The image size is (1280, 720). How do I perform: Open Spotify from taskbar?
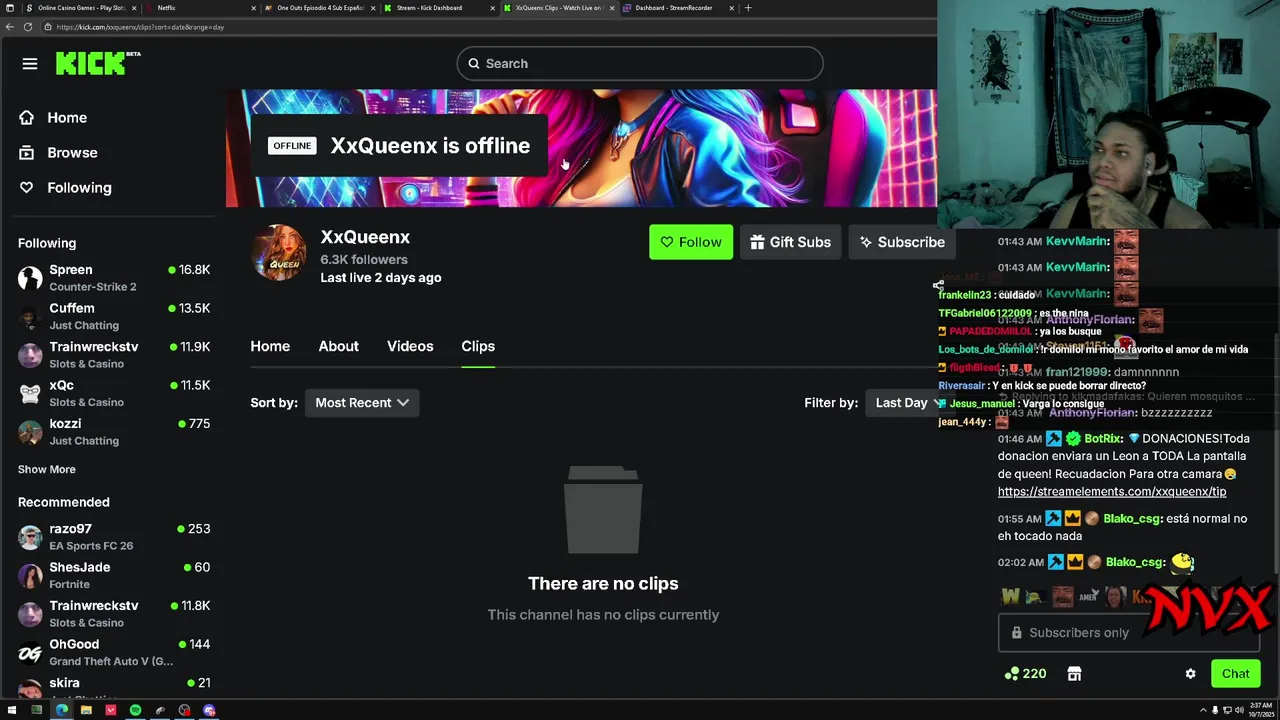click(135, 710)
